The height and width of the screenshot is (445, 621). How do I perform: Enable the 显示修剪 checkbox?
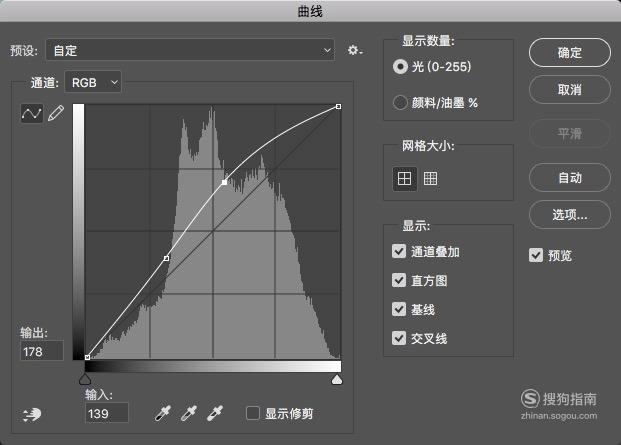[253, 413]
